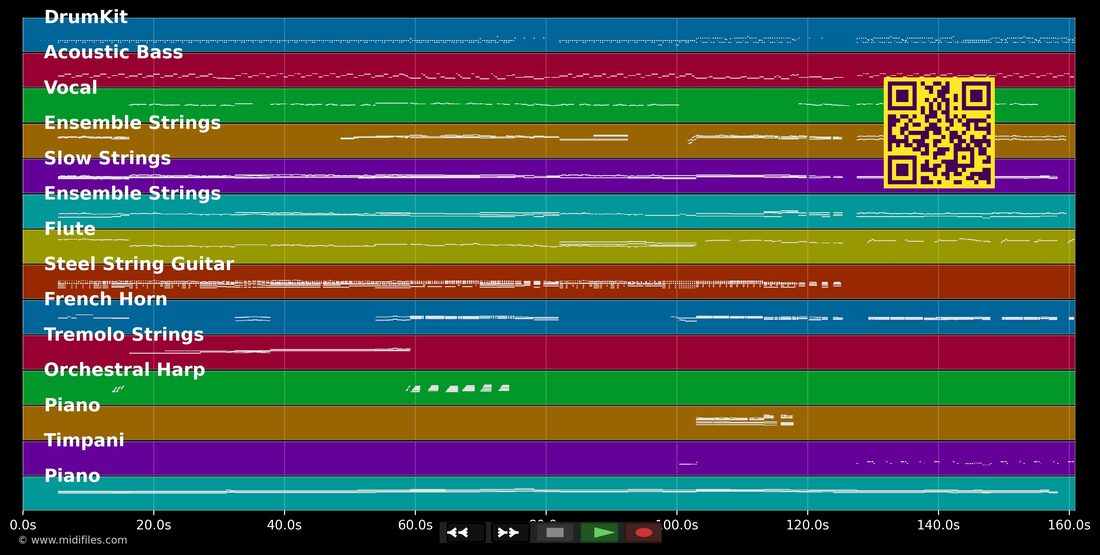Open the www.midifiles.com copyright link
The height and width of the screenshot is (555, 1100).
pyautogui.click(x=73, y=540)
